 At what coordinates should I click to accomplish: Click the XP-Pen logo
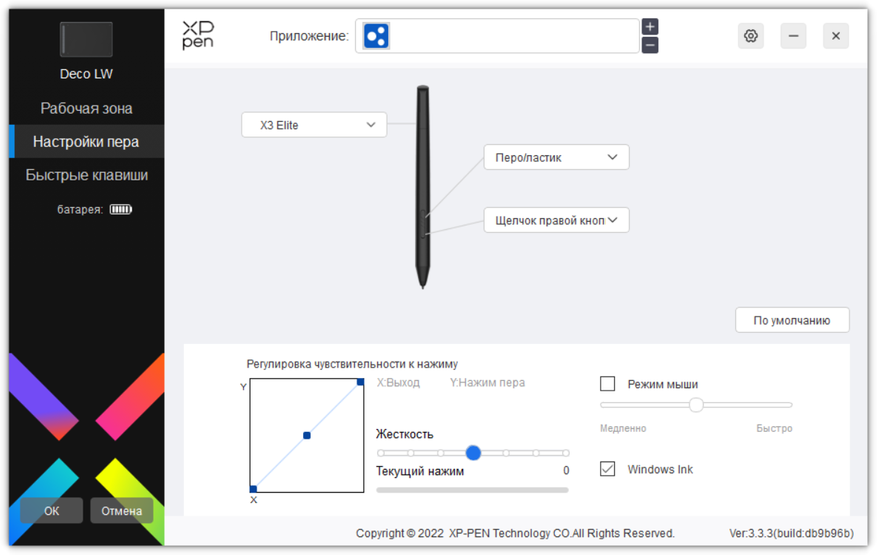point(198,35)
